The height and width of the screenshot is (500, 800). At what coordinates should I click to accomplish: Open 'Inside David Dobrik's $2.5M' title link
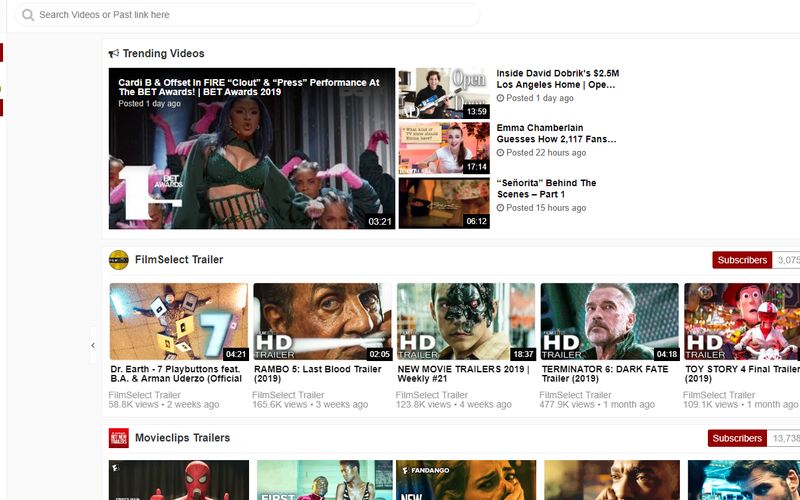(558, 79)
